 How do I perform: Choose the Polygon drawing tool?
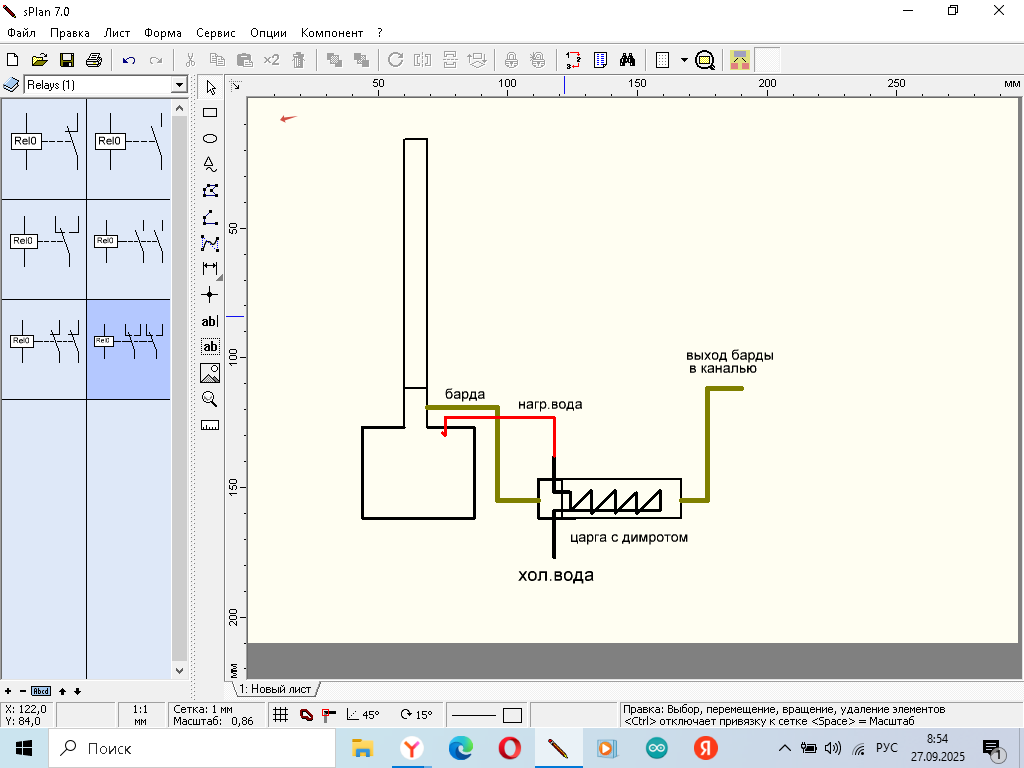[210, 191]
